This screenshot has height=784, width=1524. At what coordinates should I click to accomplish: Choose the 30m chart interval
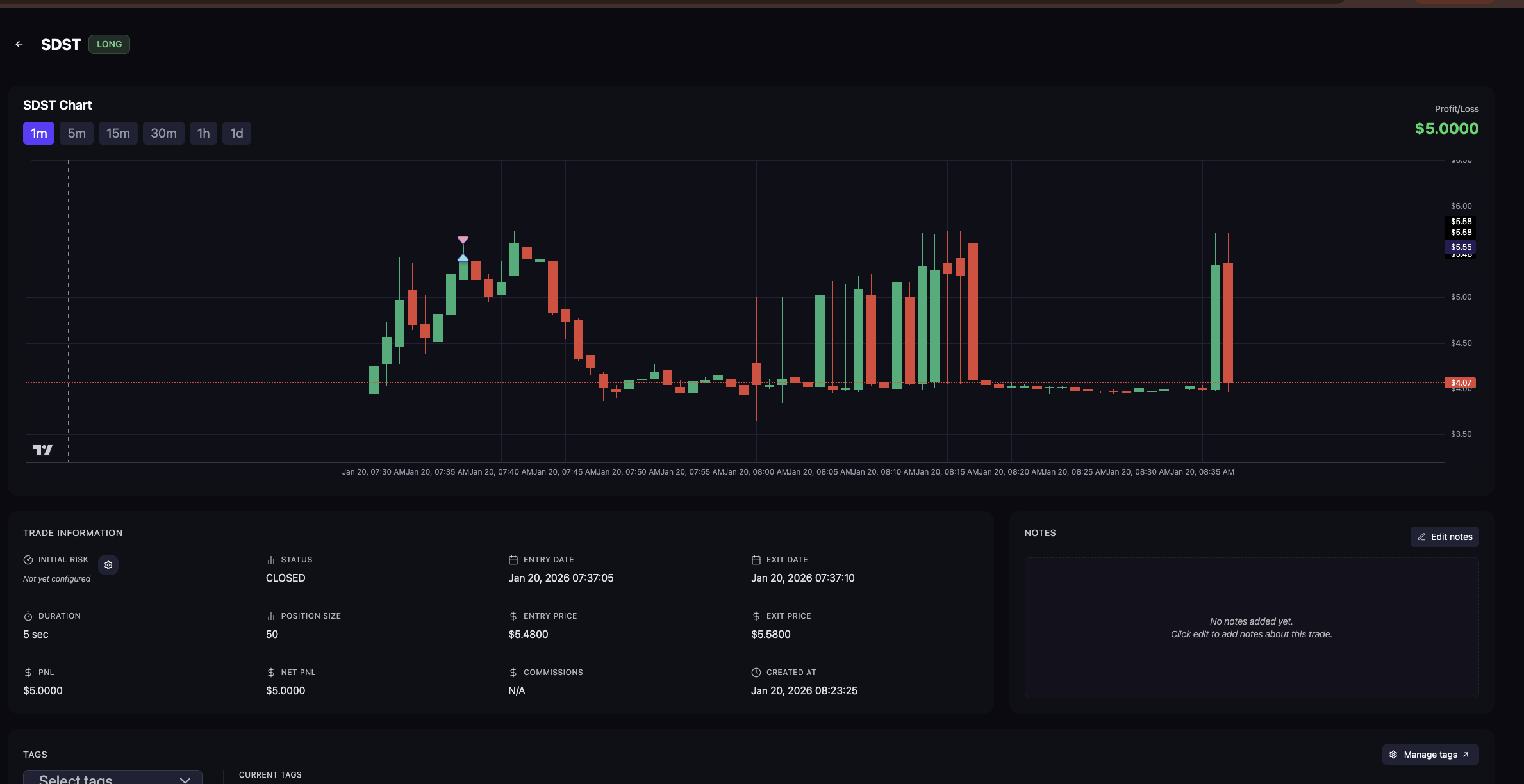(x=163, y=133)
